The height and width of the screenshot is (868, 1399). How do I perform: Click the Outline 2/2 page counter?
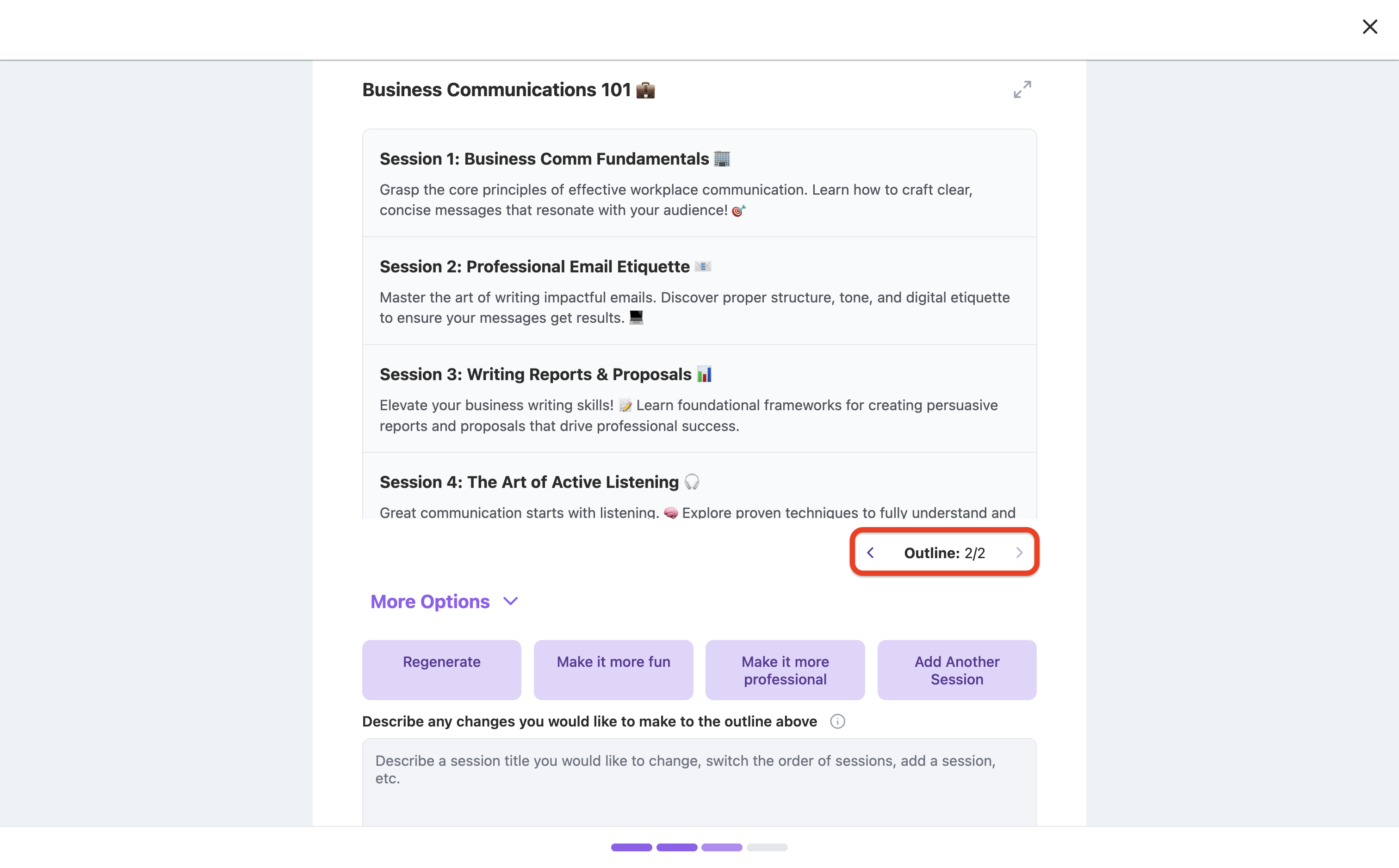(x=944, y=553)
